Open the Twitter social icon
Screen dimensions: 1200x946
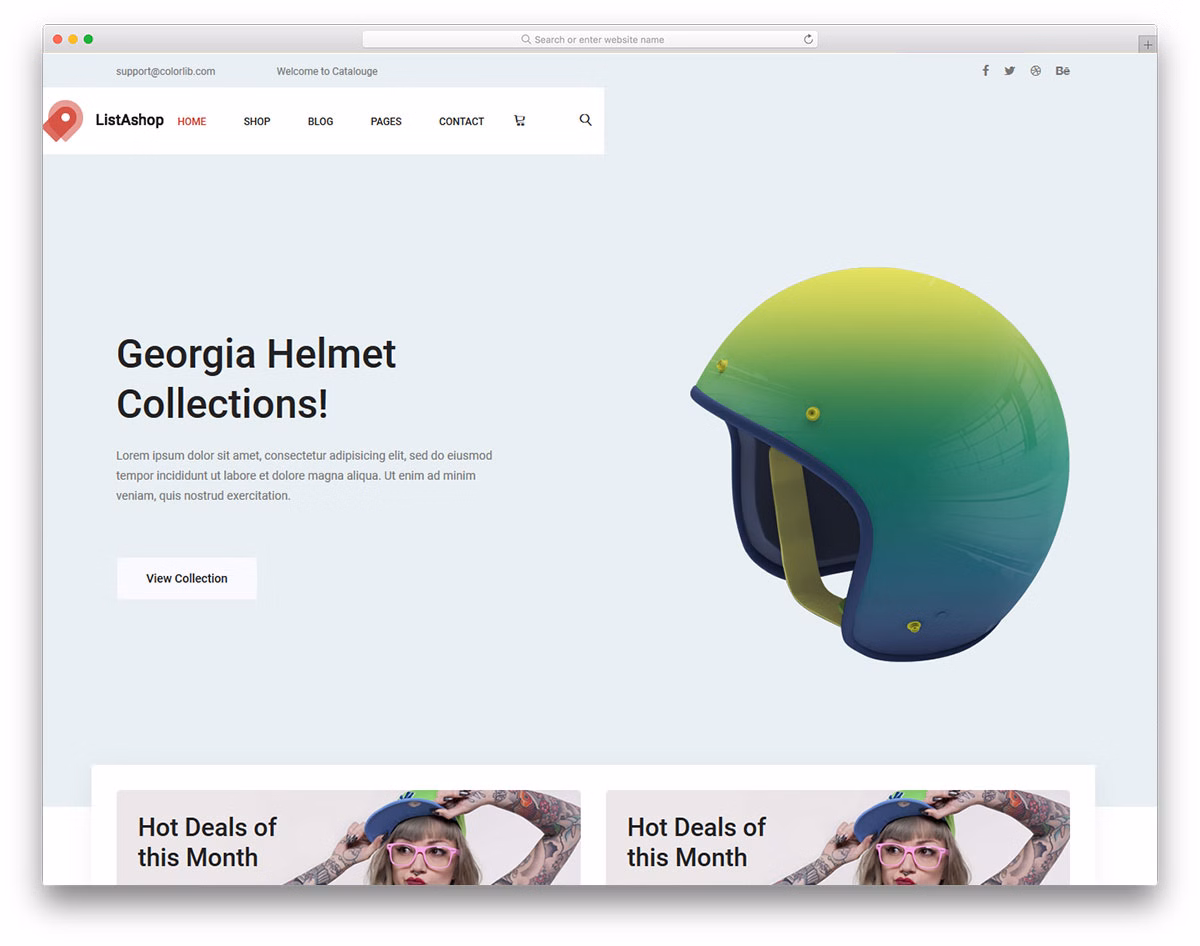coord(1010,71)
